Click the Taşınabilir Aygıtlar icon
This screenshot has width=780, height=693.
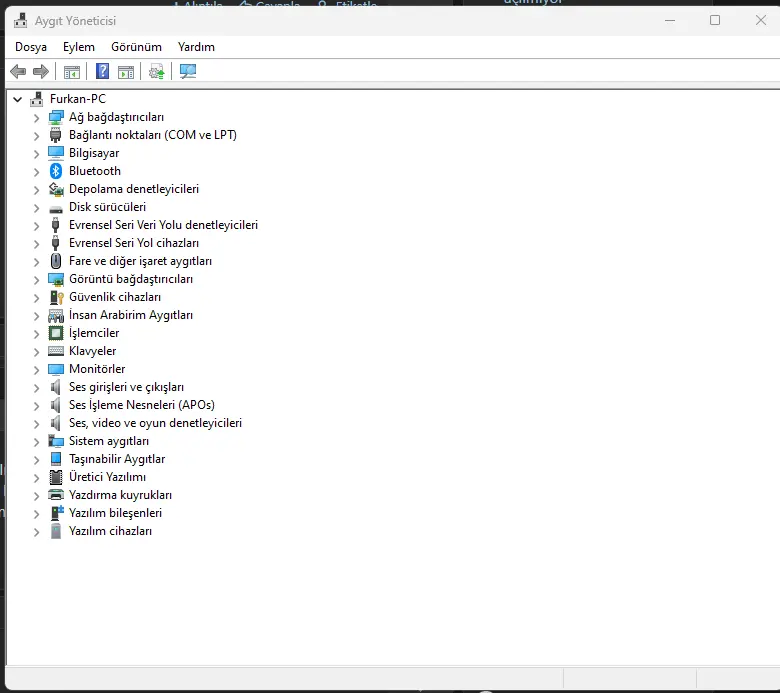(x=56, y=459)
